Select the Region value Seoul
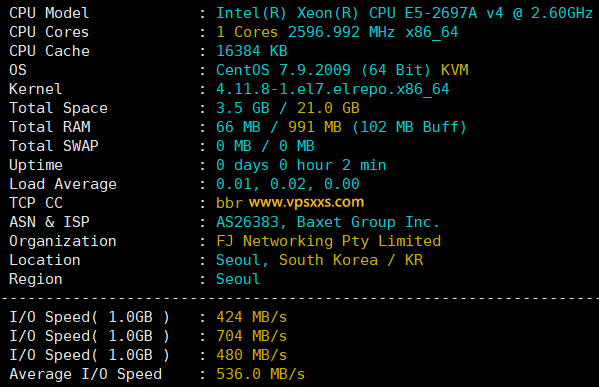Screen dimensions: 599x387 [238, 279]
